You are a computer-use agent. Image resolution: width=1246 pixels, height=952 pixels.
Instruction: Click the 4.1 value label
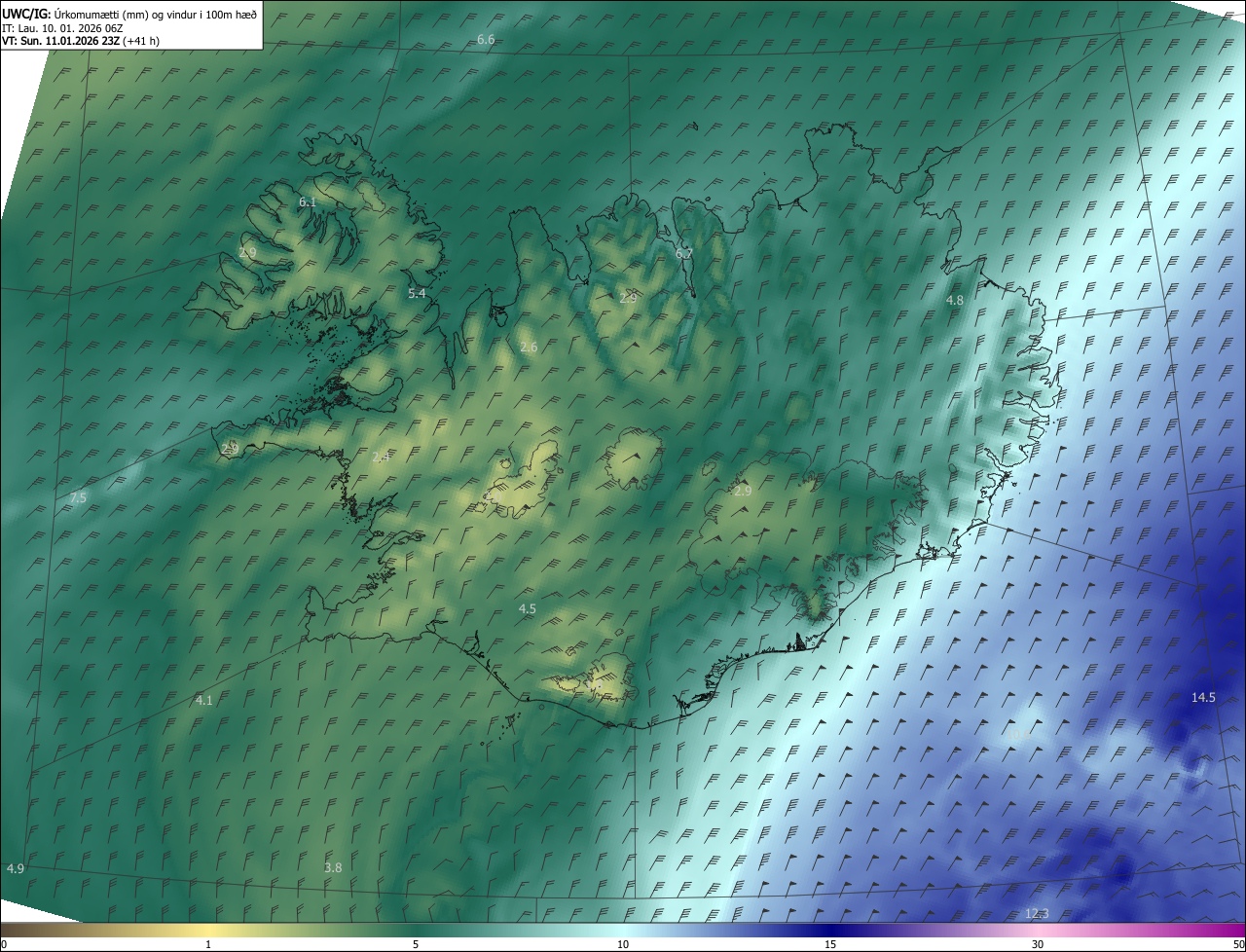point(203,701)
